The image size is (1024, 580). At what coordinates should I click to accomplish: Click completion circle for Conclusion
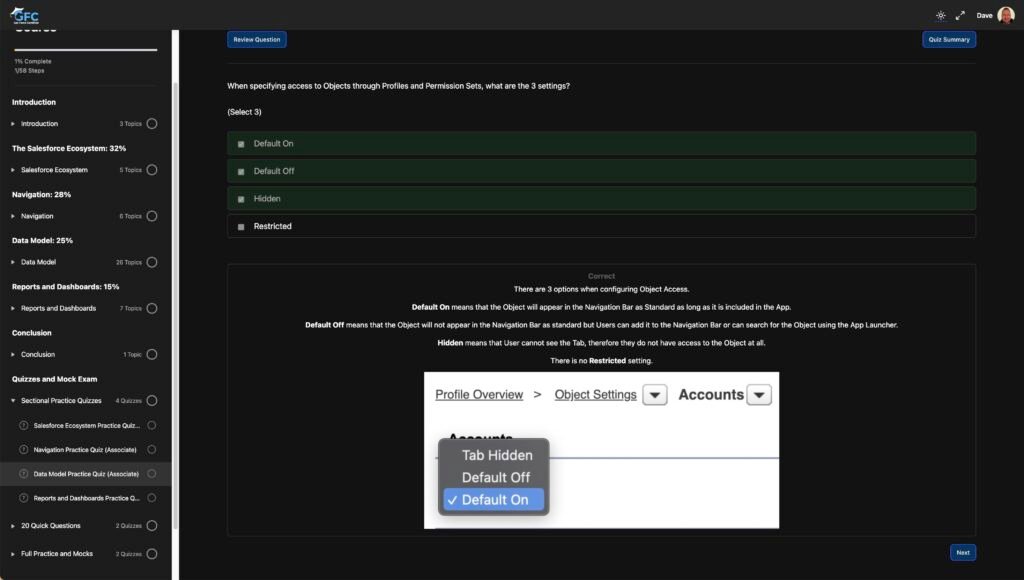[152, 355]
